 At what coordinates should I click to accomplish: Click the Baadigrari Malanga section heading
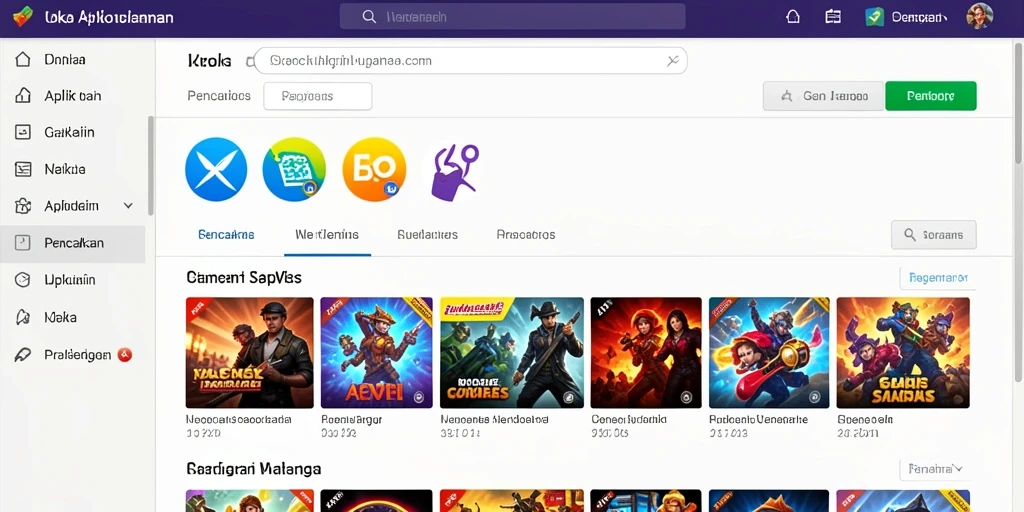pos(253,469)
